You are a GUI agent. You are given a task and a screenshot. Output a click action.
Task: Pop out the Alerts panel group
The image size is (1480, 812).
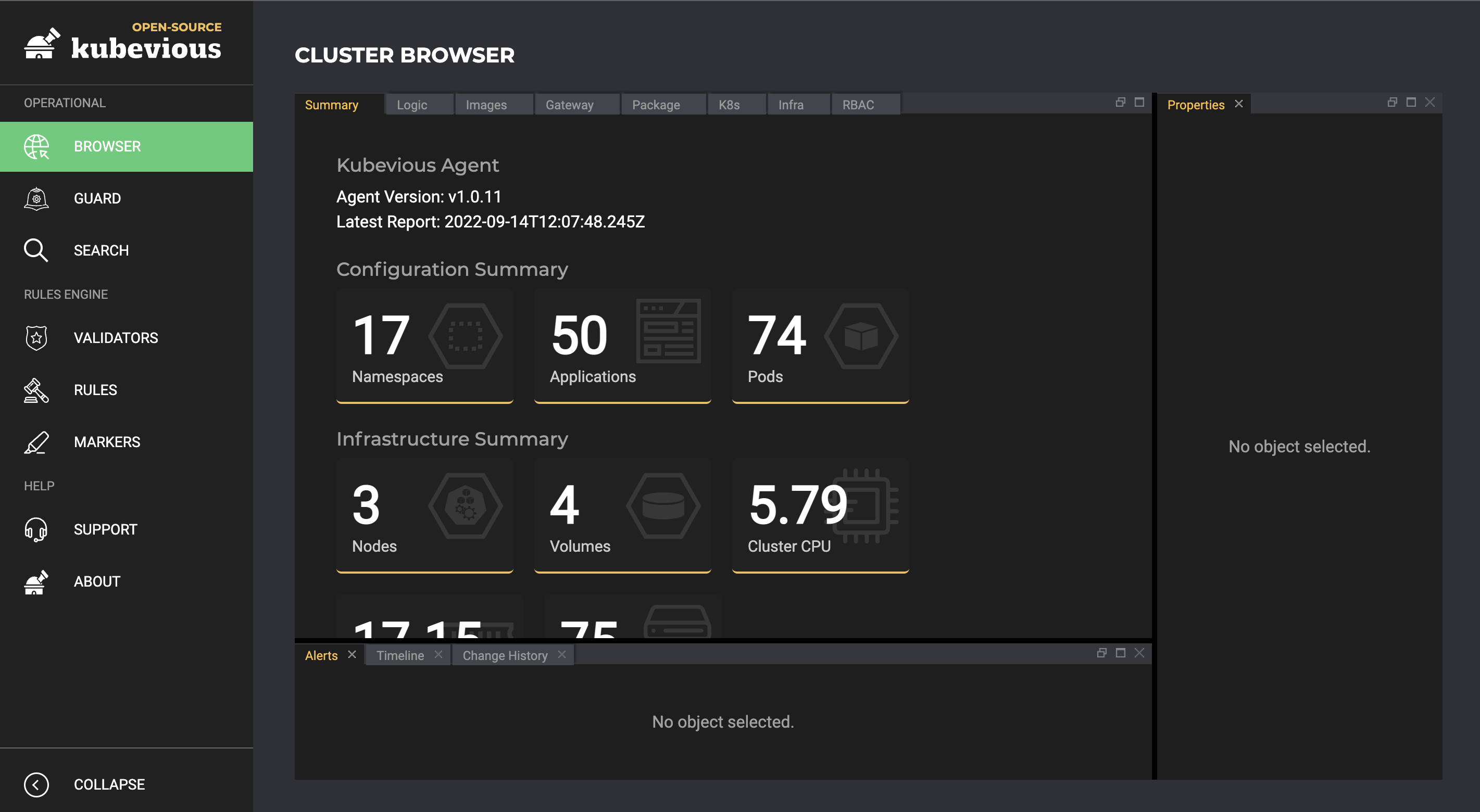(1101, 653)
